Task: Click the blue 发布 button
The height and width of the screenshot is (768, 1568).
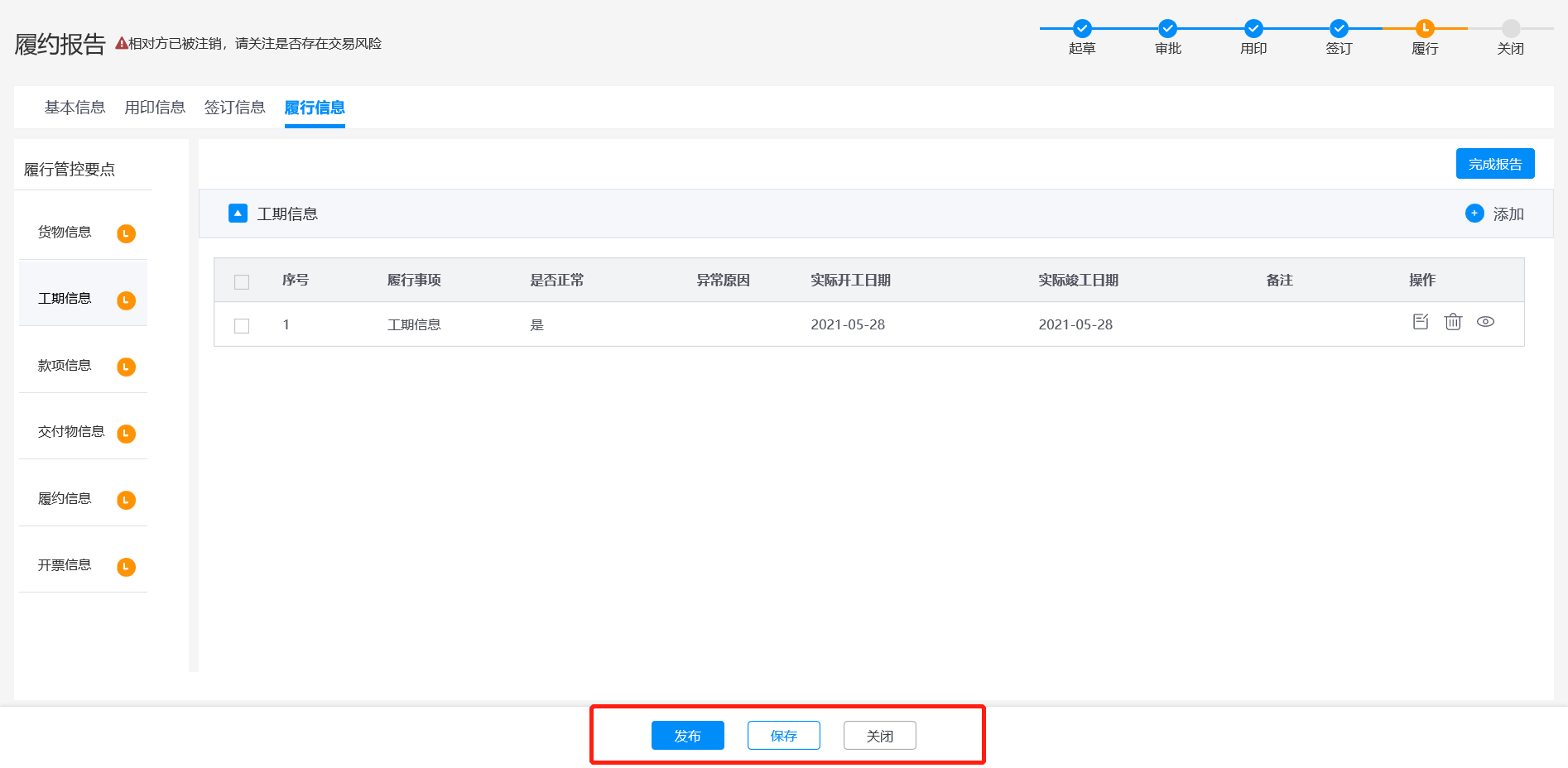Action: coord(687,736)
